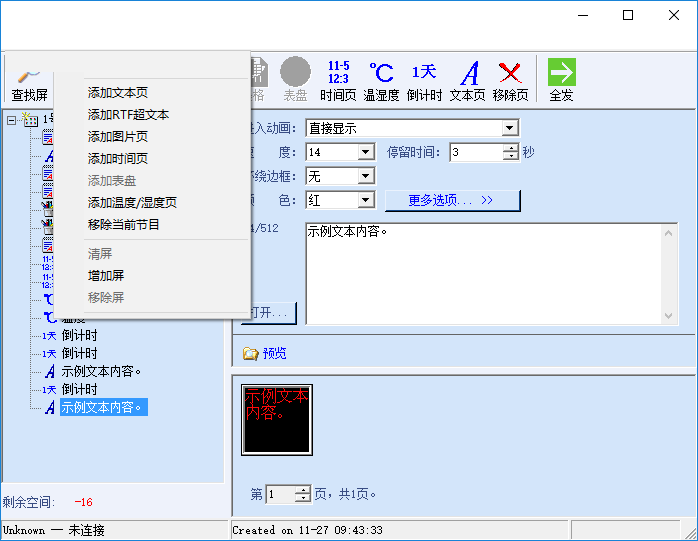Click the 页，共1页。 page count text
The image size is (698, 541).
coord(345,494)
